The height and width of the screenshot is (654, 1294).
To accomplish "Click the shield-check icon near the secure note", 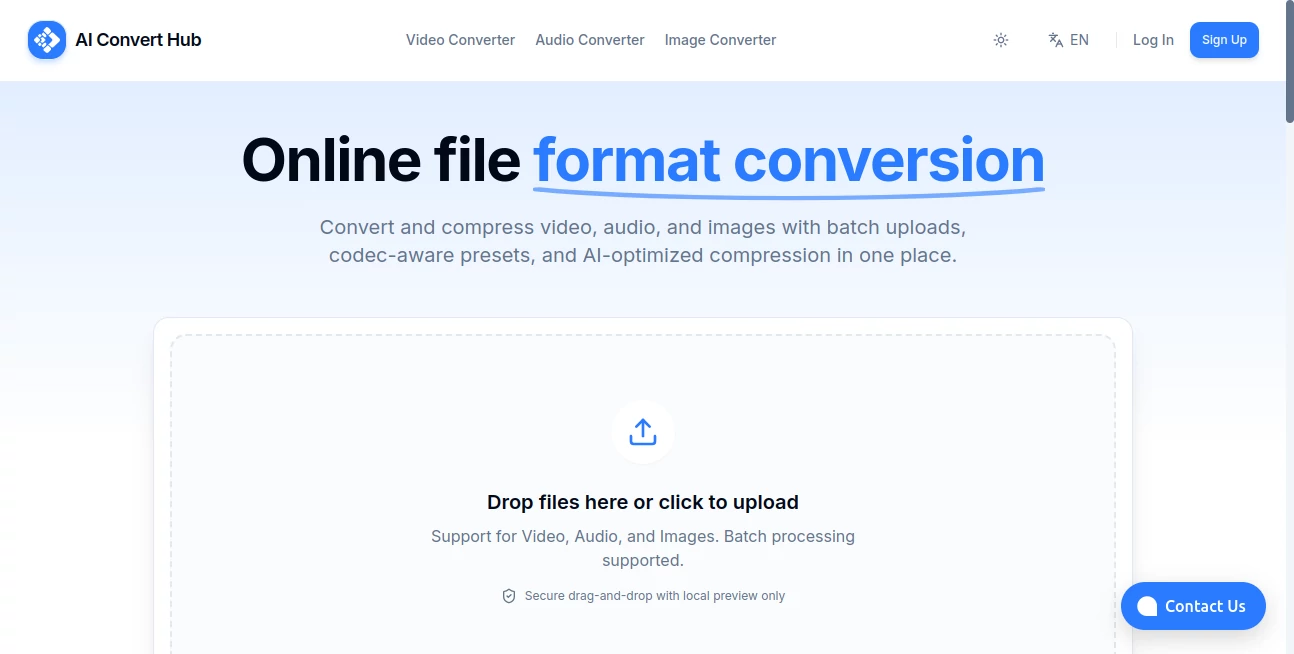I will [x=510, y=595].
